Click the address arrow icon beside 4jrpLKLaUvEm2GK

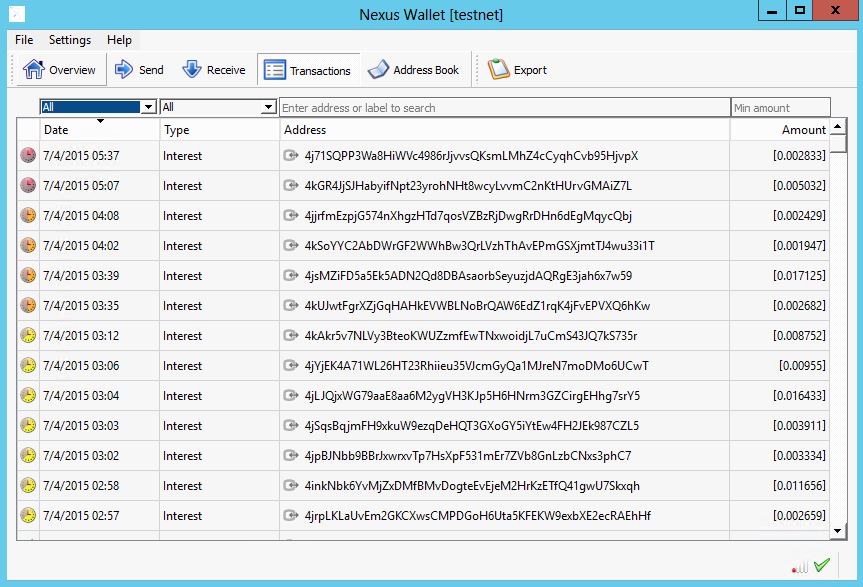point(291,515)
